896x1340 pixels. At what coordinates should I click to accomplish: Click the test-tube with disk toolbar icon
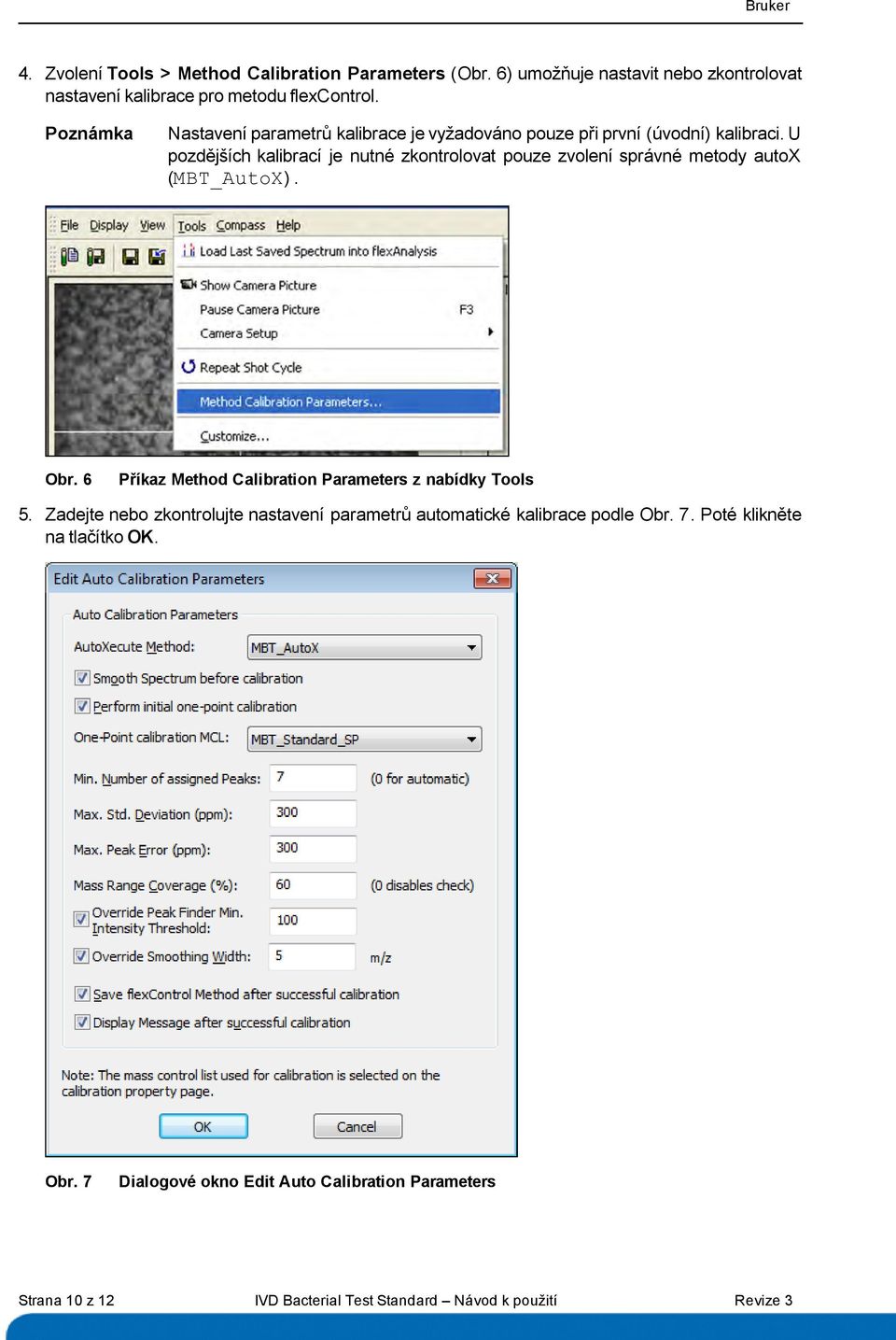[95, 256]
